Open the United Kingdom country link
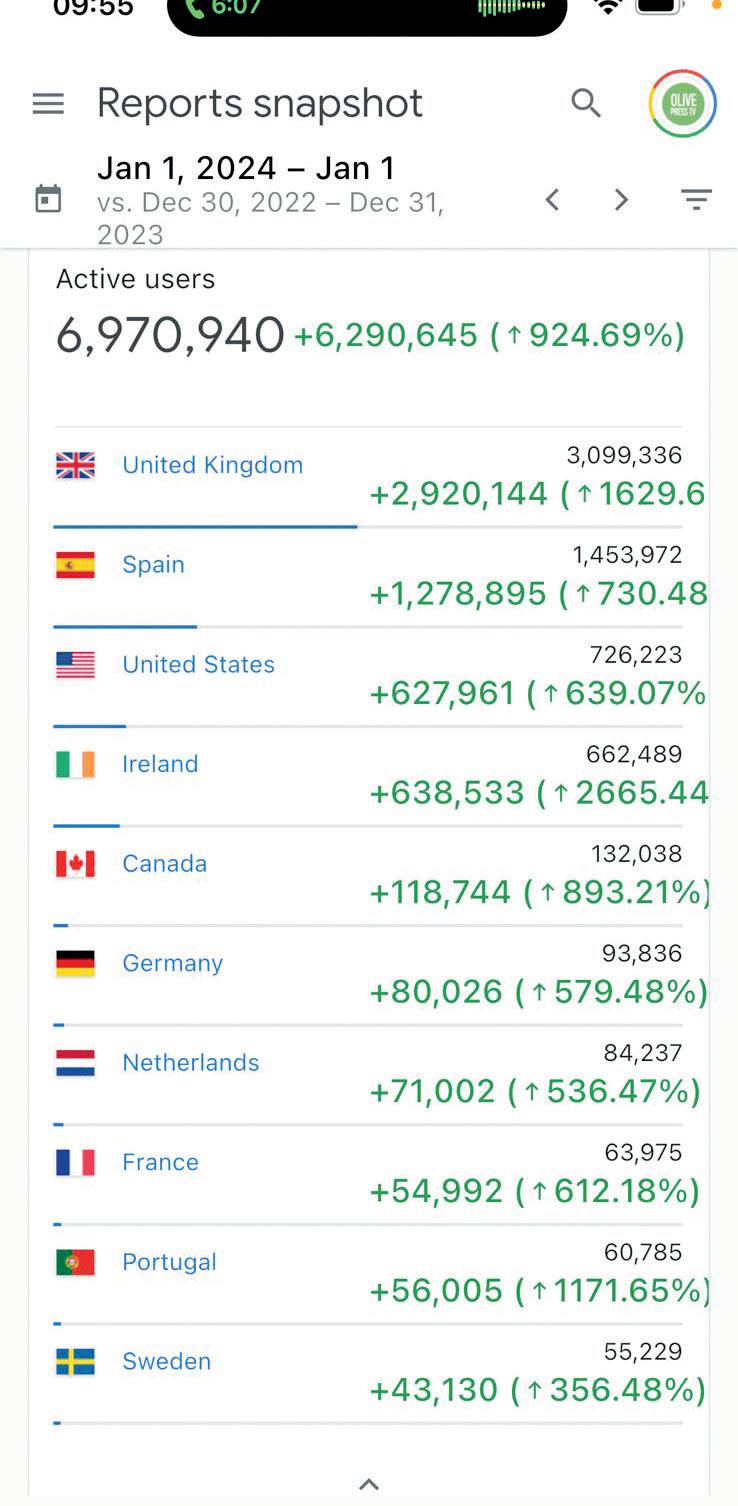The width and height of the screenshot is (738, 1506). click(x=212, y=465)
